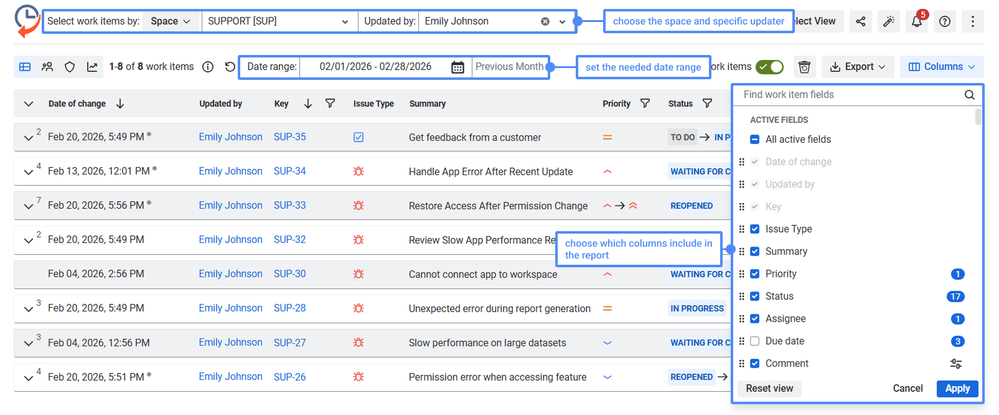
Task: Click search magnifier in fields panel
Action: pyautogui.click(x=969, y=95)
